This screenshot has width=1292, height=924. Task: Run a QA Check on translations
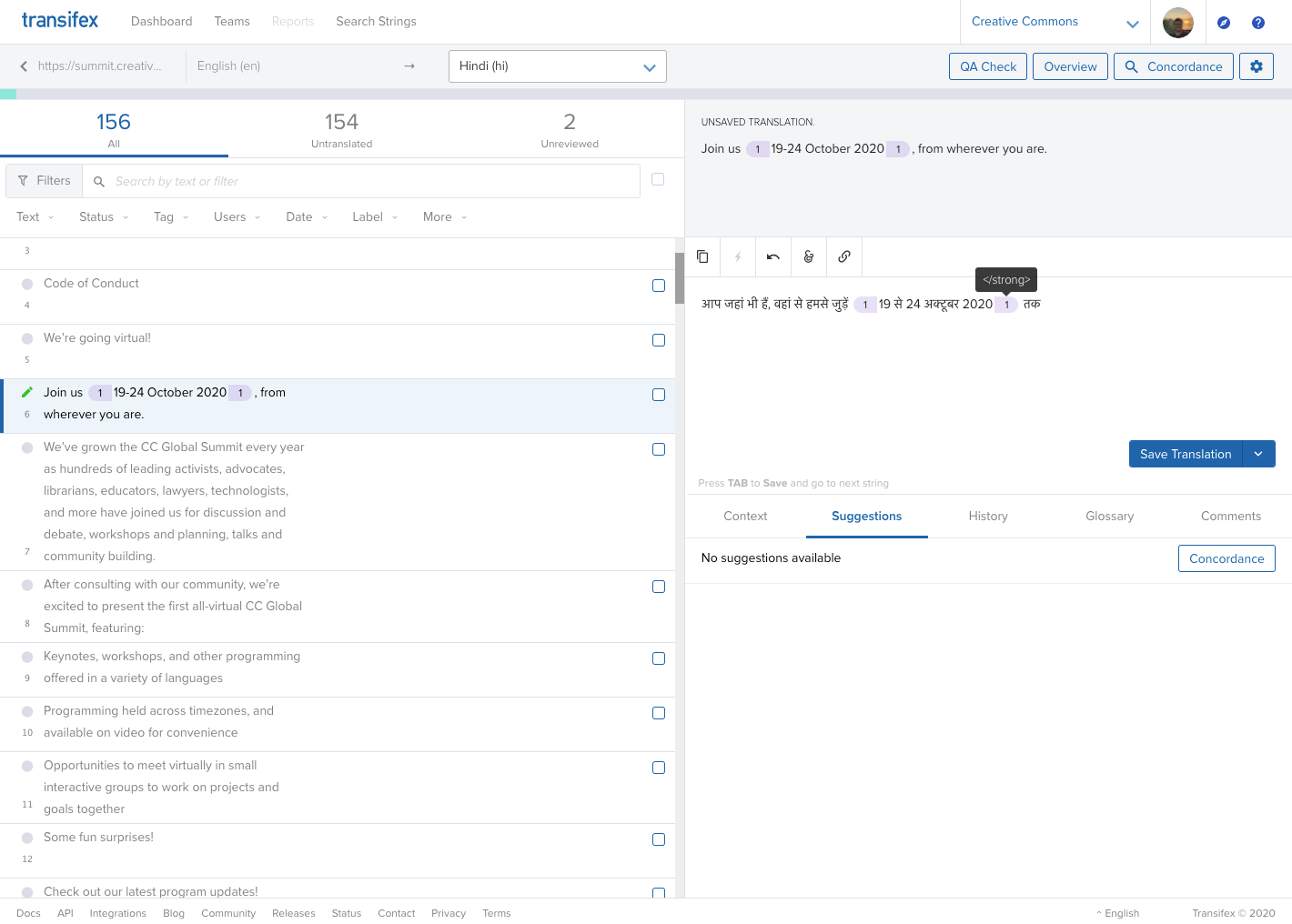click(x=987, y=65)
